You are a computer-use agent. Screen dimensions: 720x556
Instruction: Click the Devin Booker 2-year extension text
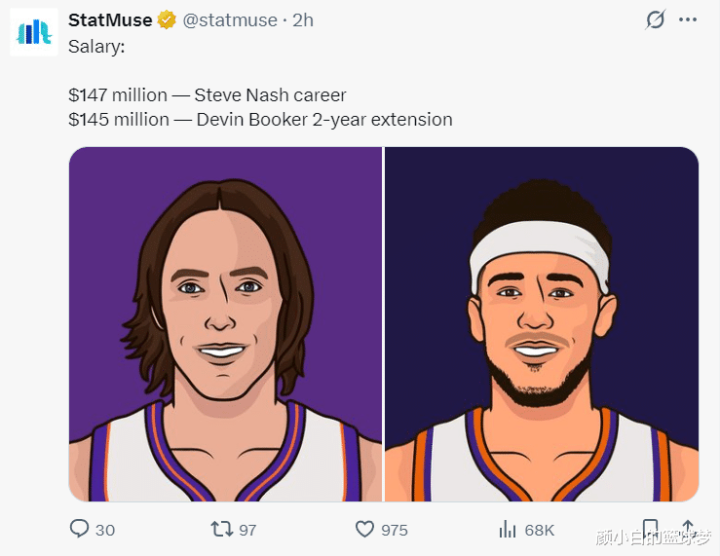click(x=324, y=120)
